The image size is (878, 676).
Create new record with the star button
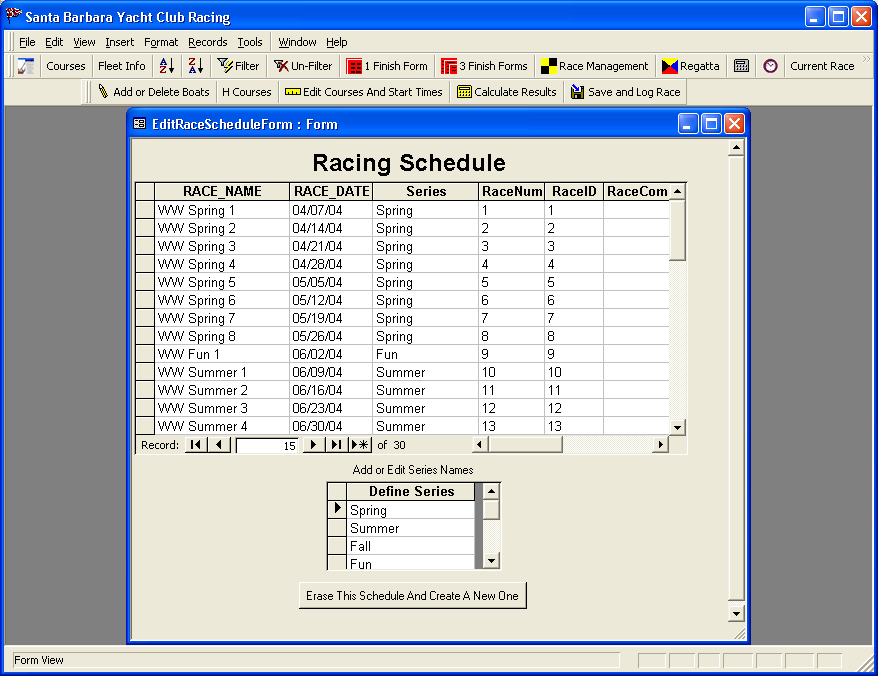(359, 445)
